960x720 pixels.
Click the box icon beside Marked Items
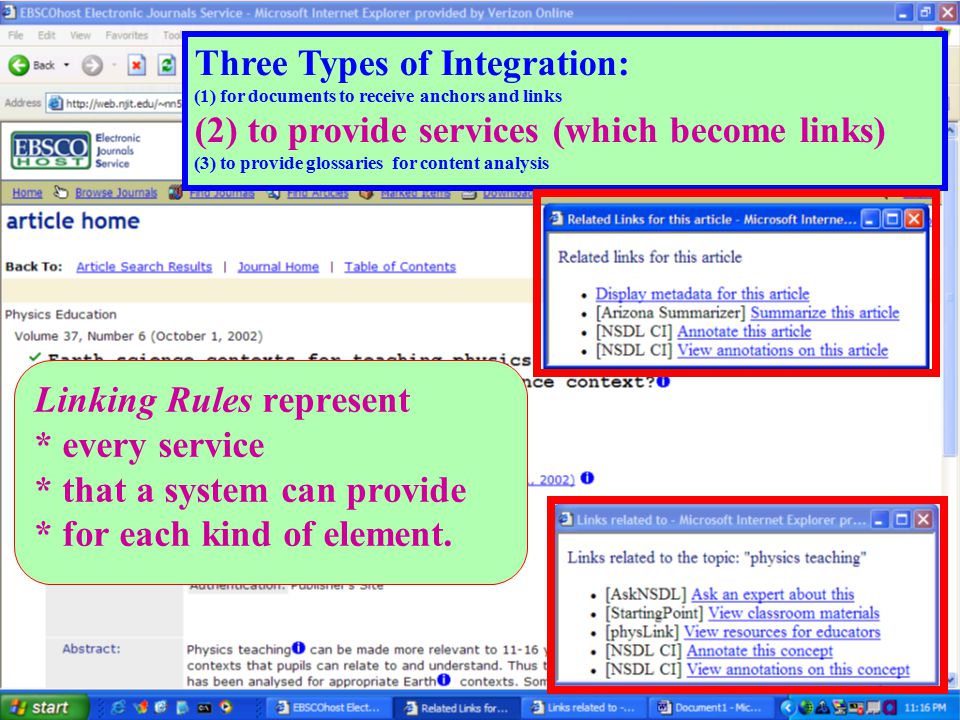pyautogui.click(x=366, y=193)
